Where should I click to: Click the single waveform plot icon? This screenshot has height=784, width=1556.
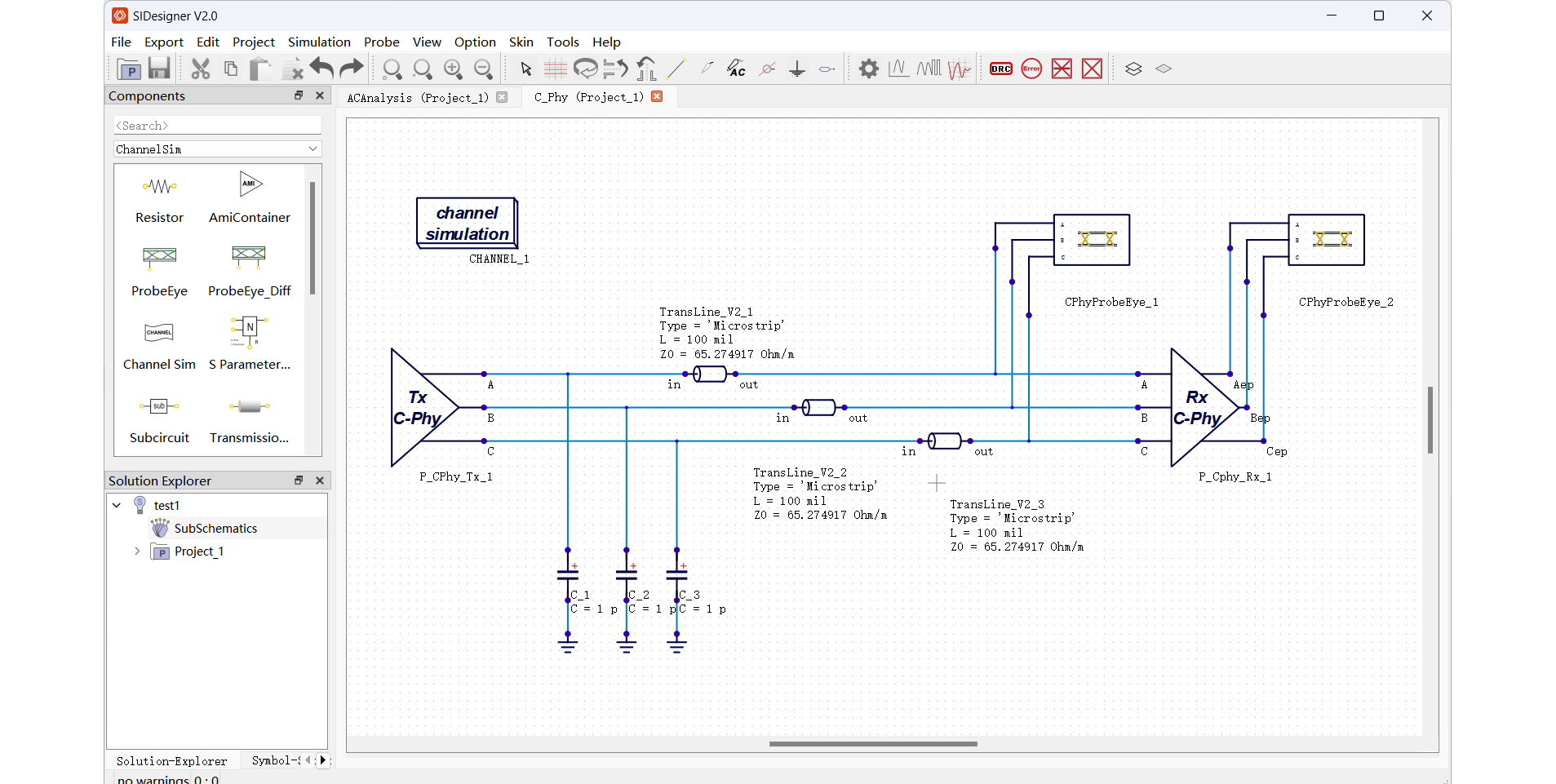point(899,69)
